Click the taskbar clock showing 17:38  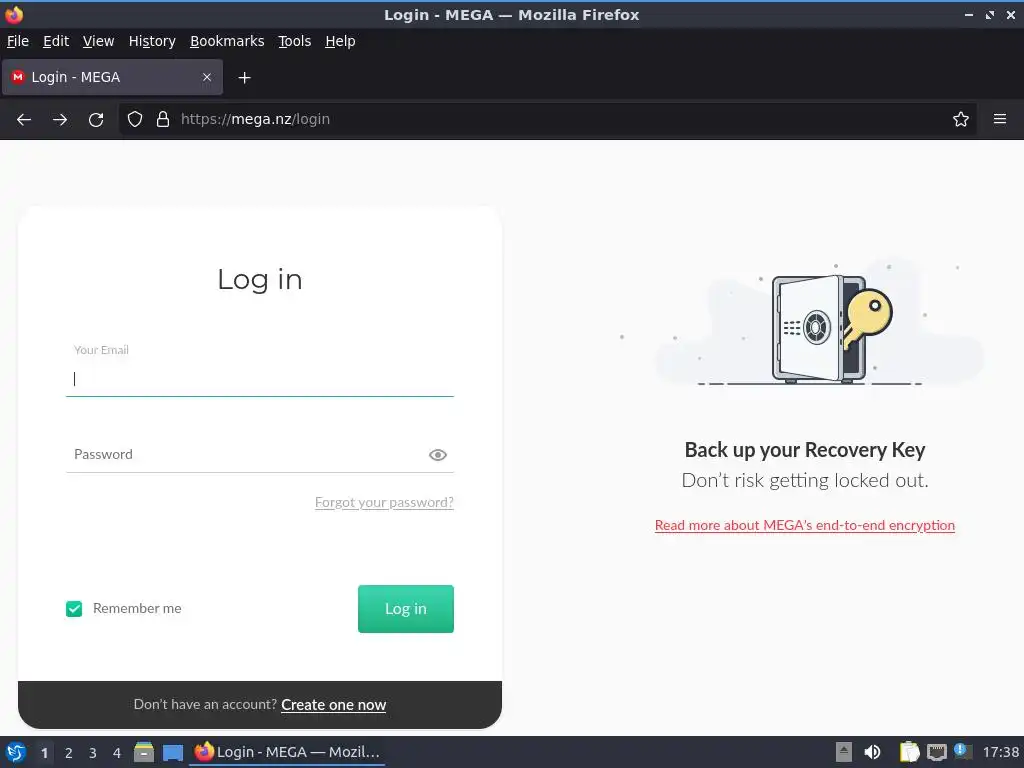click(1000, 752)
